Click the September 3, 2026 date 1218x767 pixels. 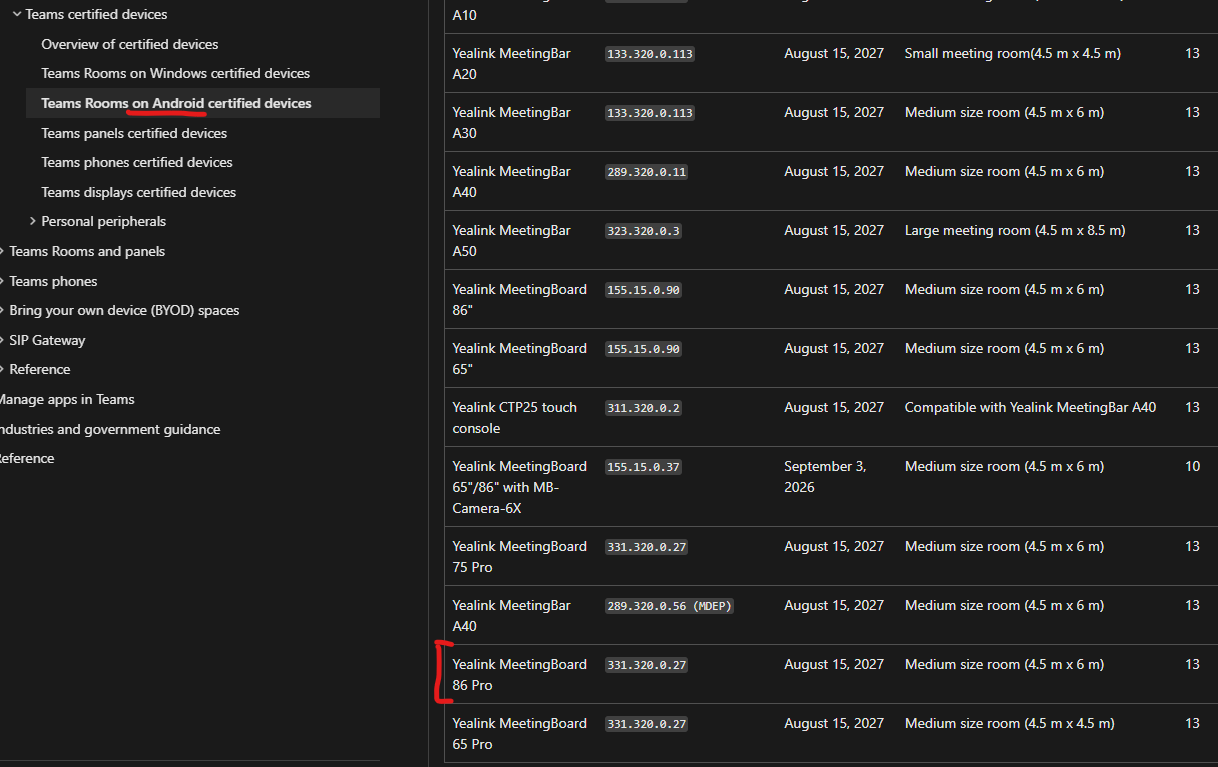(825, 477)
